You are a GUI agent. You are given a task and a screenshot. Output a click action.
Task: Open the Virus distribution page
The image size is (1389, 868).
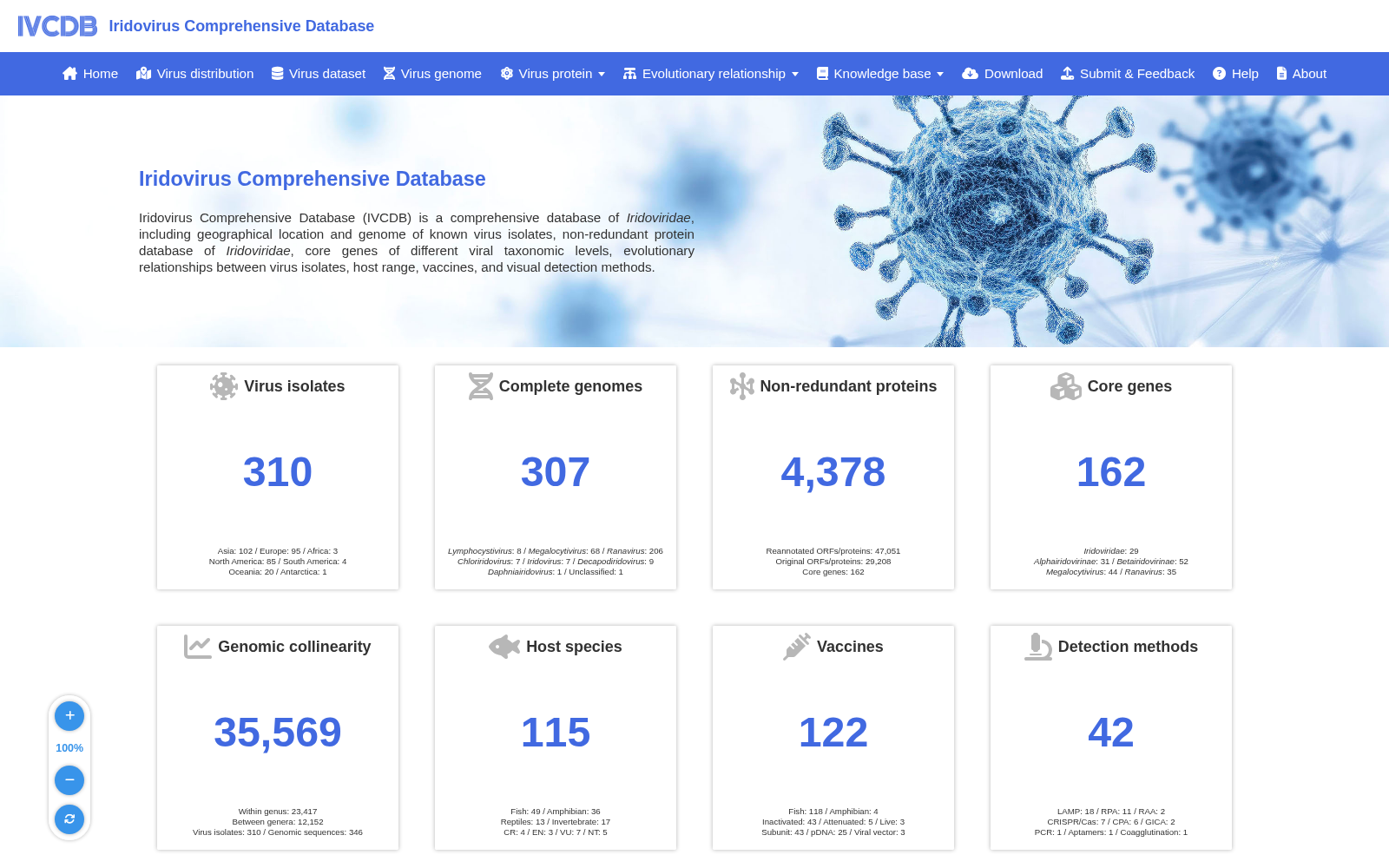(195, 74)
